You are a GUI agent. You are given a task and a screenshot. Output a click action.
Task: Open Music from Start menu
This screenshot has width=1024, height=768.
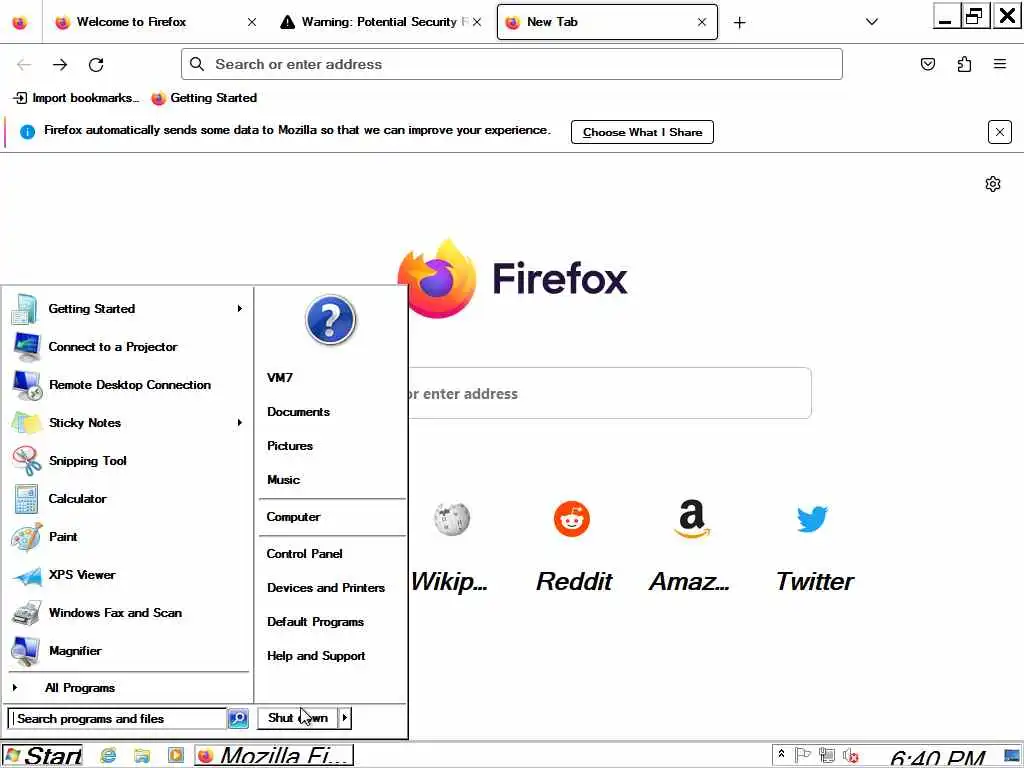click(x=283, y=480)
